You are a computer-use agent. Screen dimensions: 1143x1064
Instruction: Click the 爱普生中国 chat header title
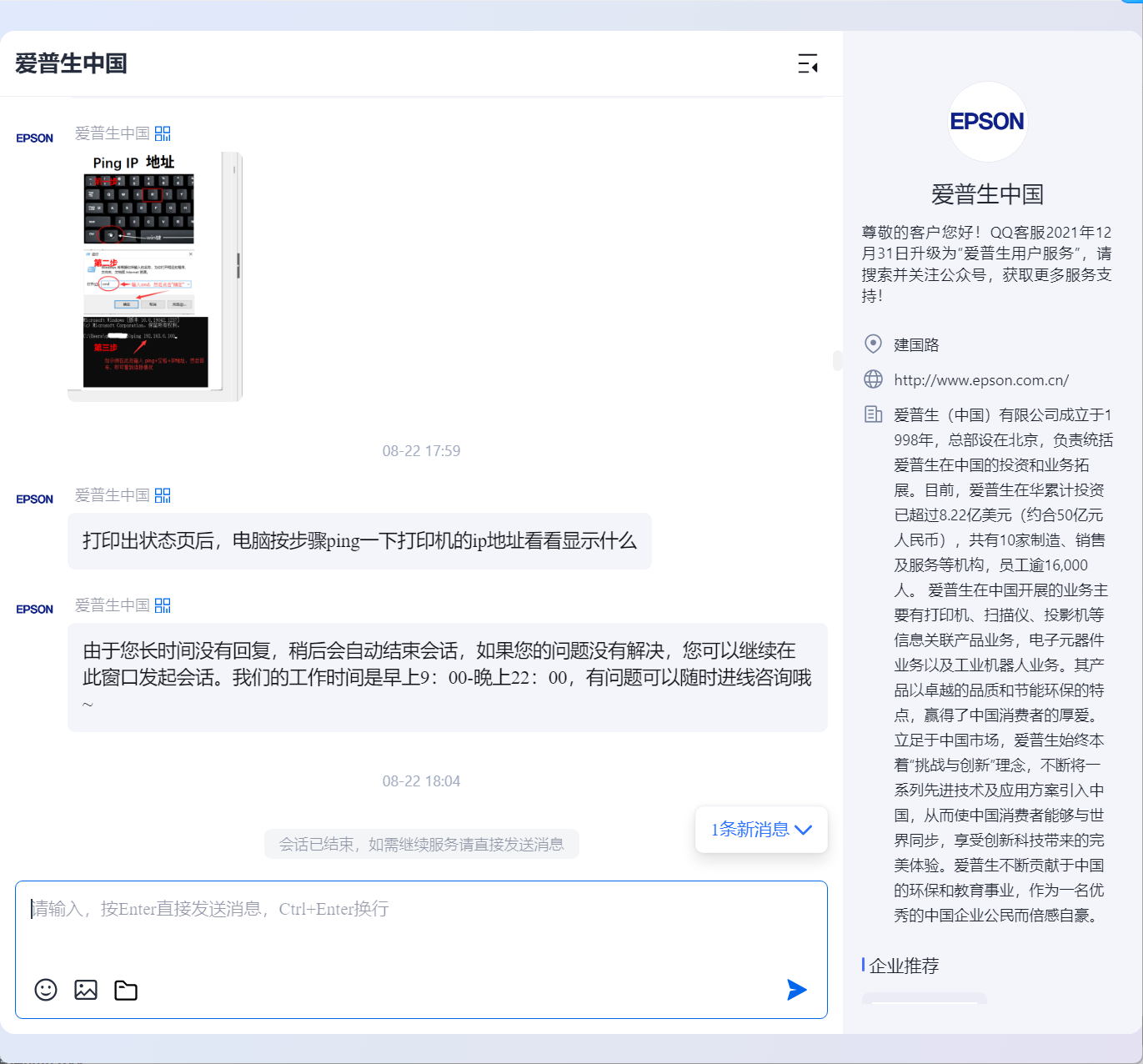[71, 63]
